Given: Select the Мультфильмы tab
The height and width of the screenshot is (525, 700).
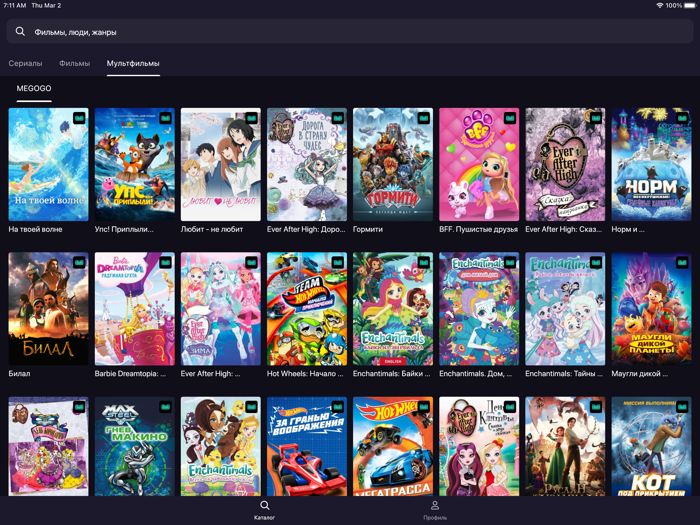Looking at the screenshot, I should click(x=133, y=63).
